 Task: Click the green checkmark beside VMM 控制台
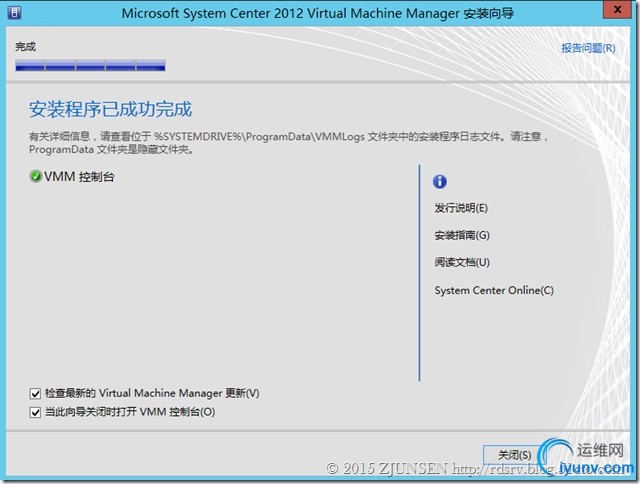click(x=36, y=176)
